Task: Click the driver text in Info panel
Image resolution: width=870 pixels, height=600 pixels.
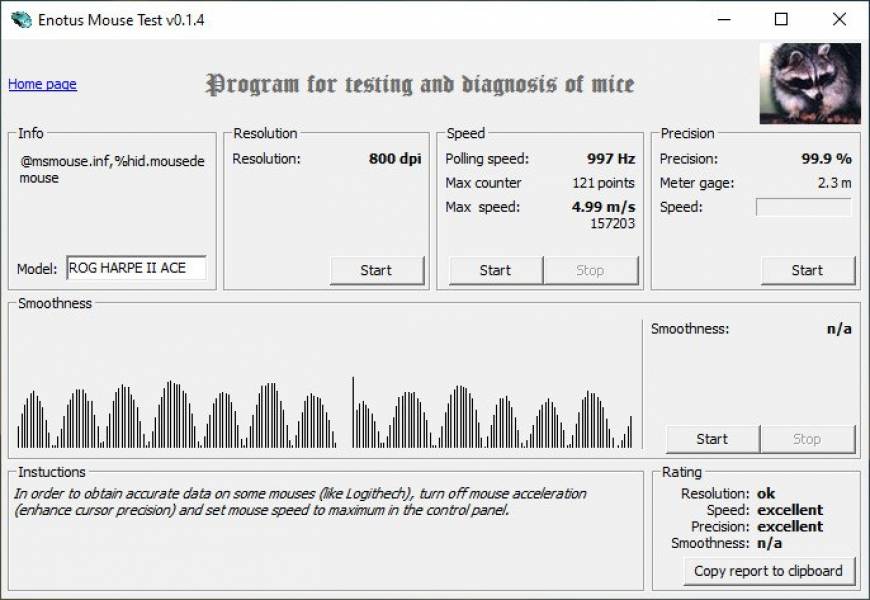Action: pyautogui.click(x=112, y=169)
